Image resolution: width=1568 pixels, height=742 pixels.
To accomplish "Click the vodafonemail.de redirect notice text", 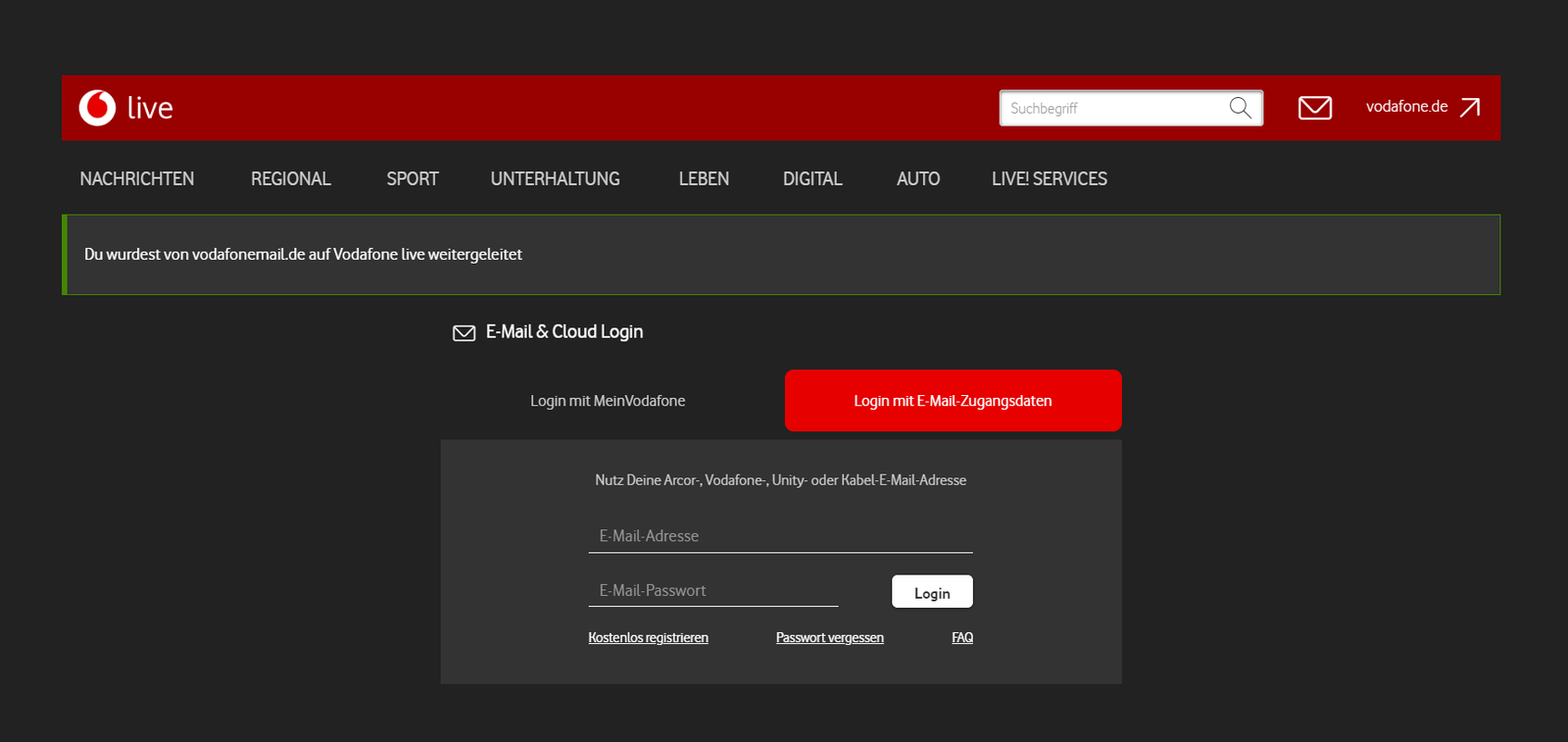I will (x=303, y=255).
